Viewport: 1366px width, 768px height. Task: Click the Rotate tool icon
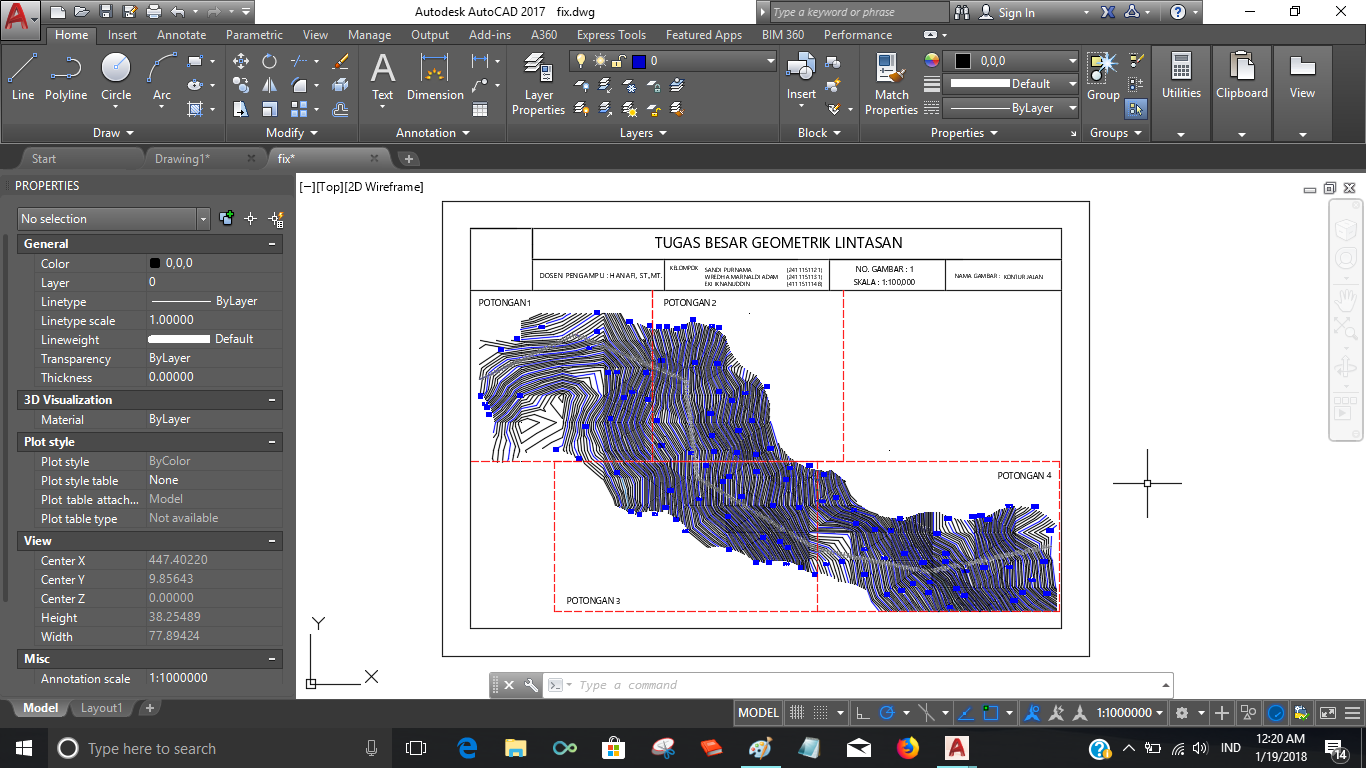pos(269,61)
